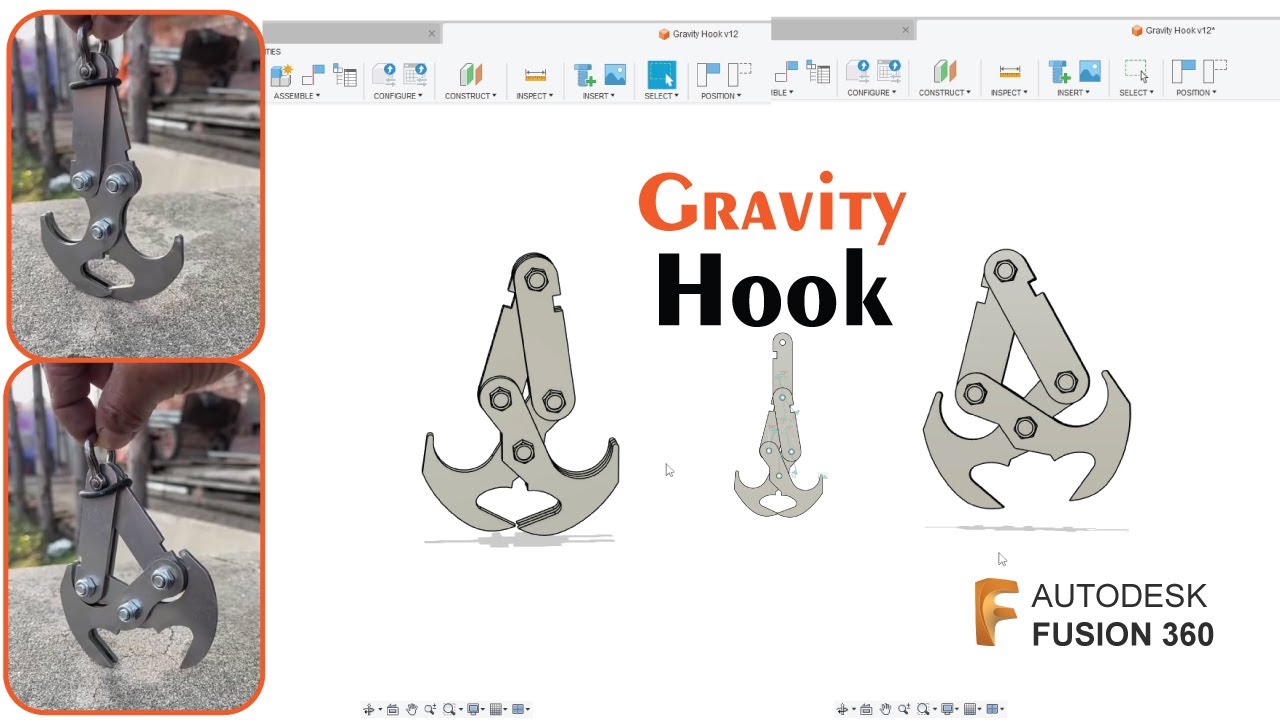Image resolution: width=1280 pixels, height=720 pixels.
Task: Click Revert Position icon in right window
Action: click(1214, 71)
